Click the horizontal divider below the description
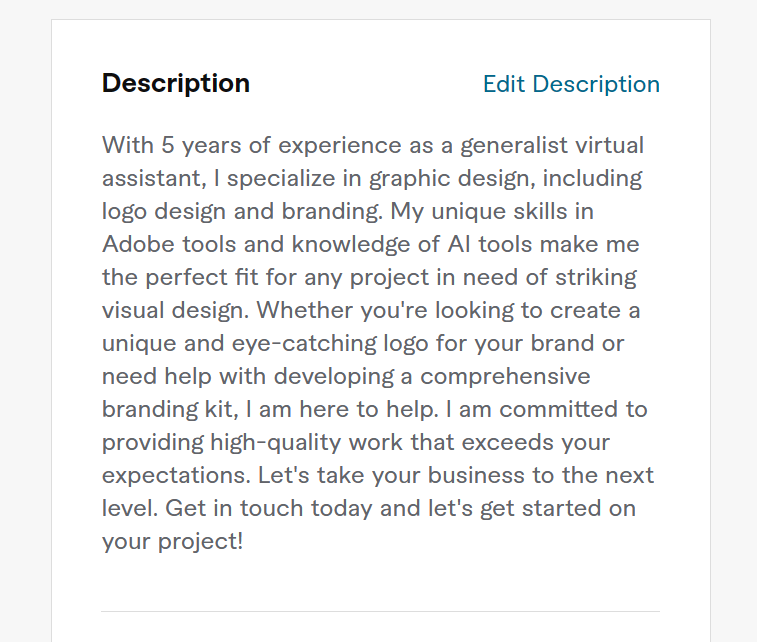The height and width of the screenshot is (642, 757). click(x=380, y=611)
